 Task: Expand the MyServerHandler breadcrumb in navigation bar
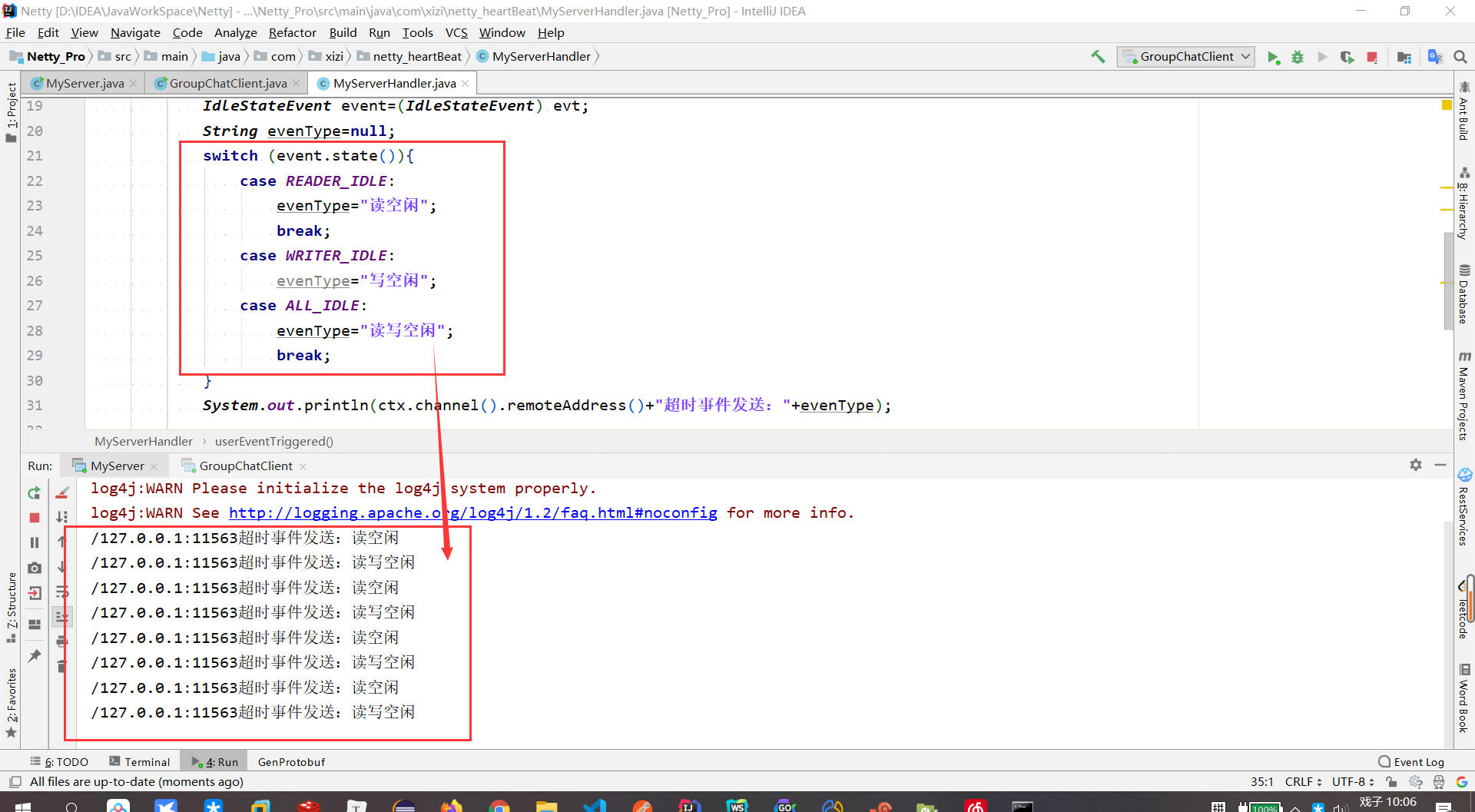tap(534, 57)
